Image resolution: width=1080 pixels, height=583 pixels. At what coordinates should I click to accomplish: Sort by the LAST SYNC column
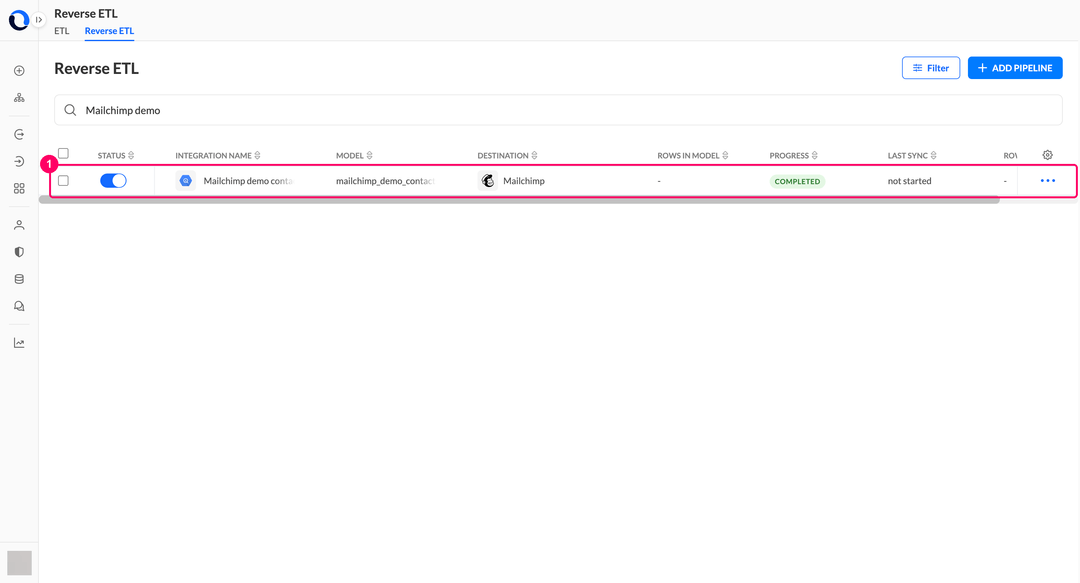tap(912, 156)
